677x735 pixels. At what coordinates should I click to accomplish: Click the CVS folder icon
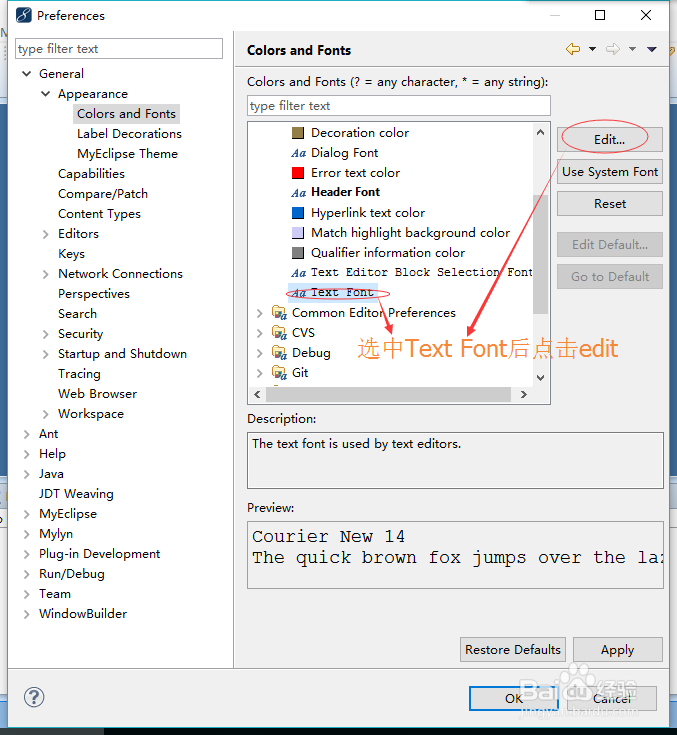[279, 333]
